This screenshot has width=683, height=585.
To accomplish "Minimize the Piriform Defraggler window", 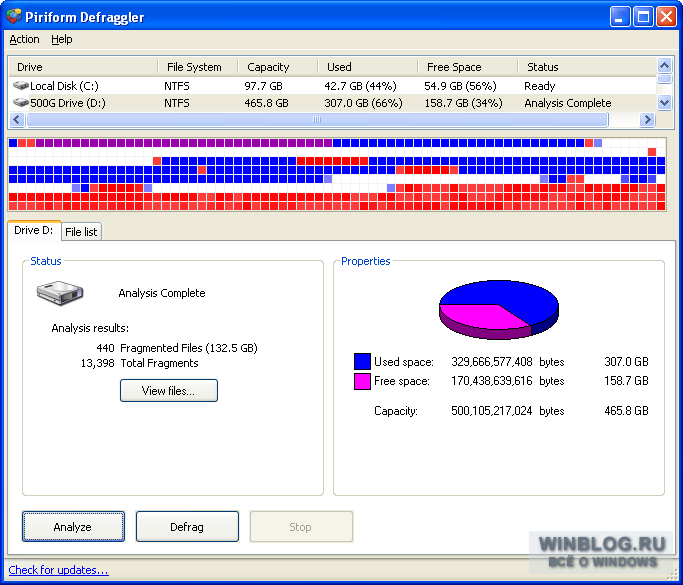I will (619, 17).
